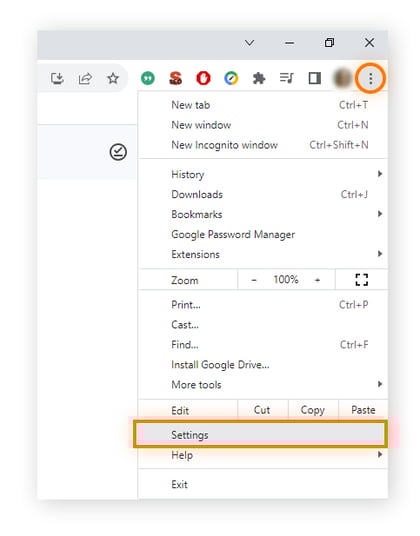Decrease zoom with the minus button
Image resolution: width=420 pixels, height=536 pixels.
coord(254,280)
